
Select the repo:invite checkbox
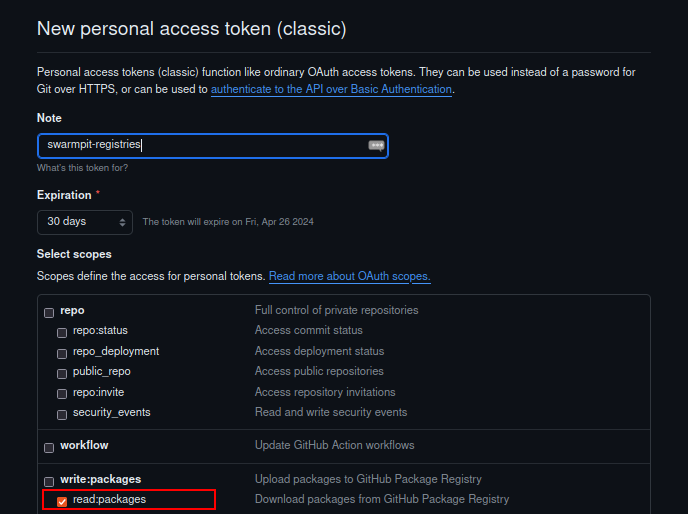pos(62,394)
